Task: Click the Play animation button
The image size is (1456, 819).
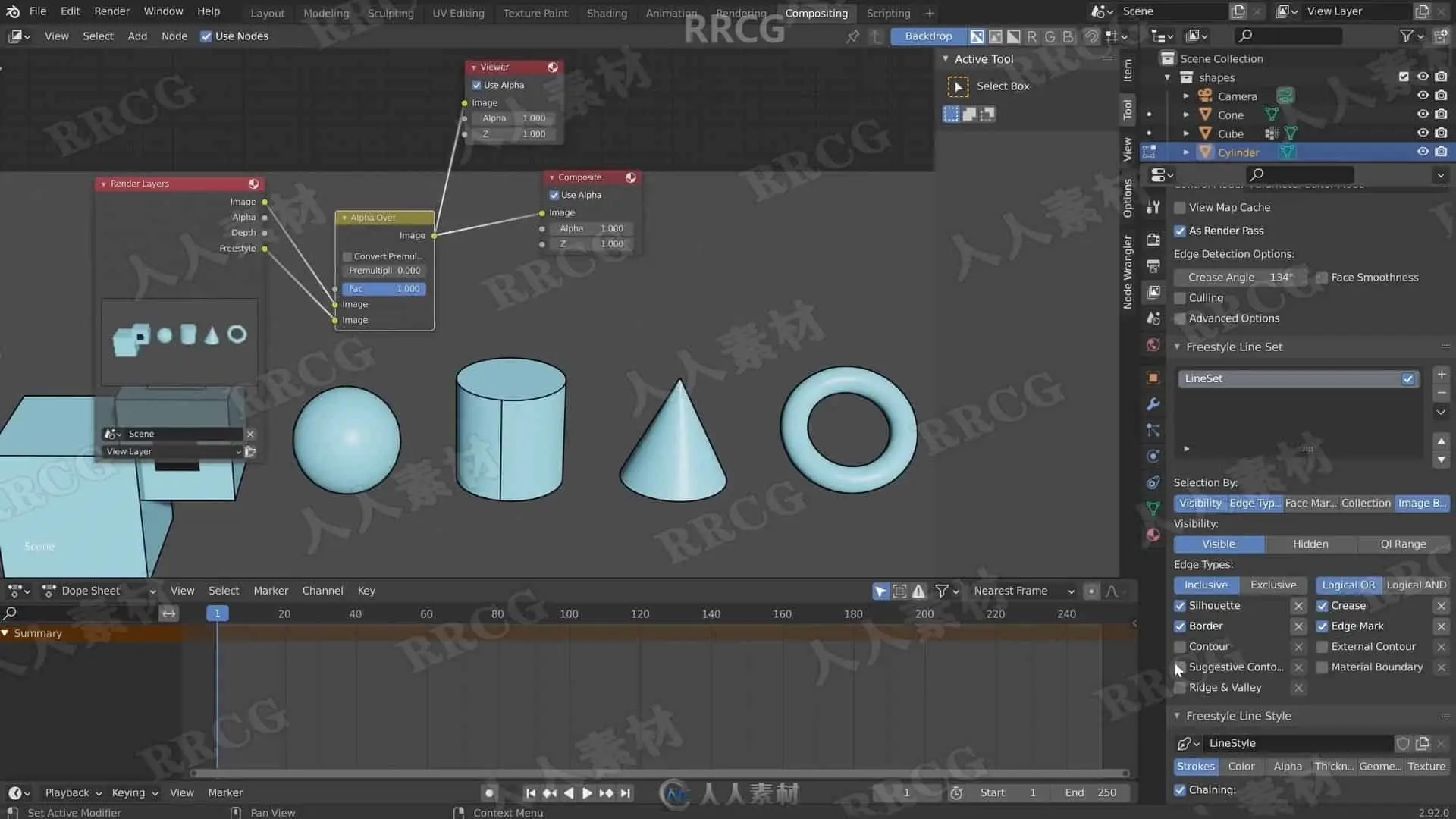Action: [x=587, y=792]
